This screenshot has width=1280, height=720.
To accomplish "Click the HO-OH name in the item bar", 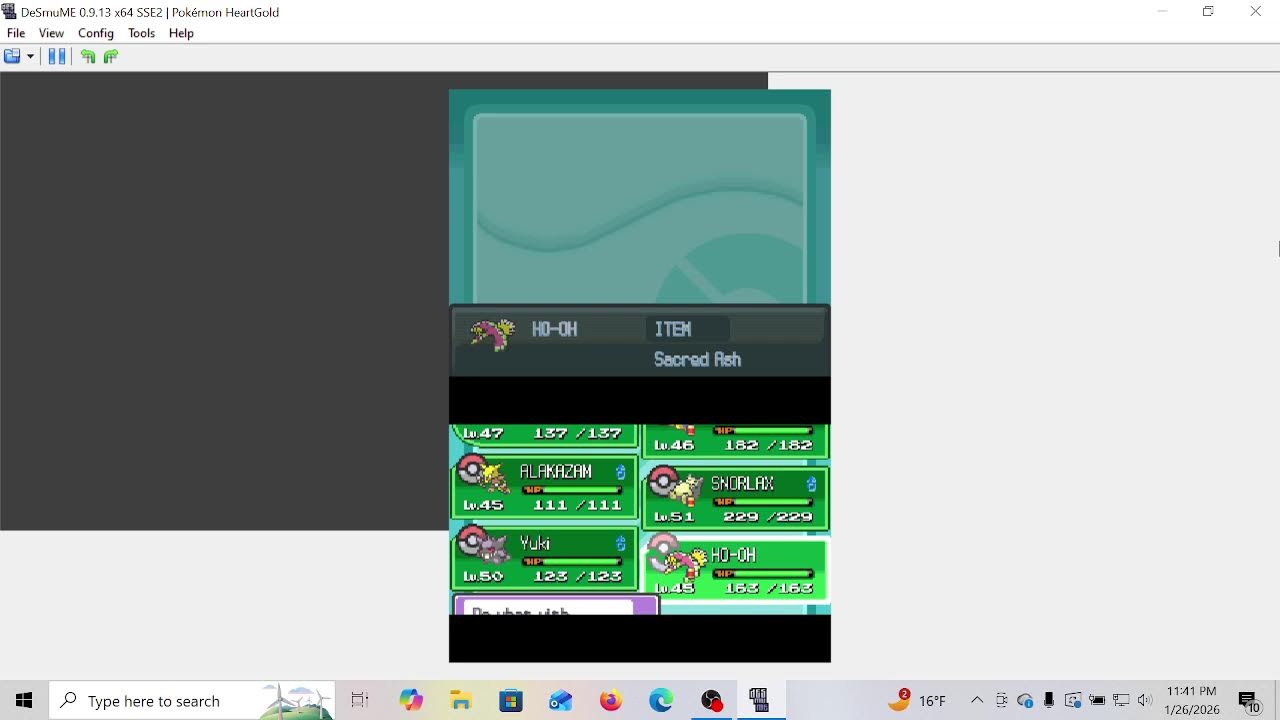I will coord(554,329).
